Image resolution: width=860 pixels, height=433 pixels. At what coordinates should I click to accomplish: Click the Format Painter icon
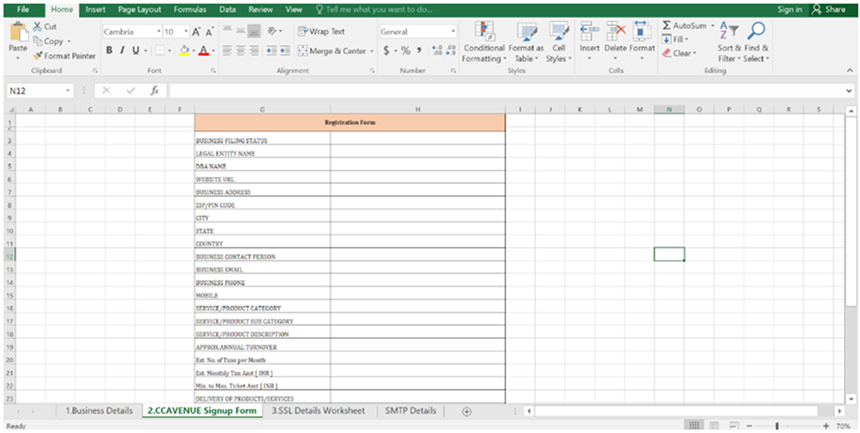(x=37, y=56)
